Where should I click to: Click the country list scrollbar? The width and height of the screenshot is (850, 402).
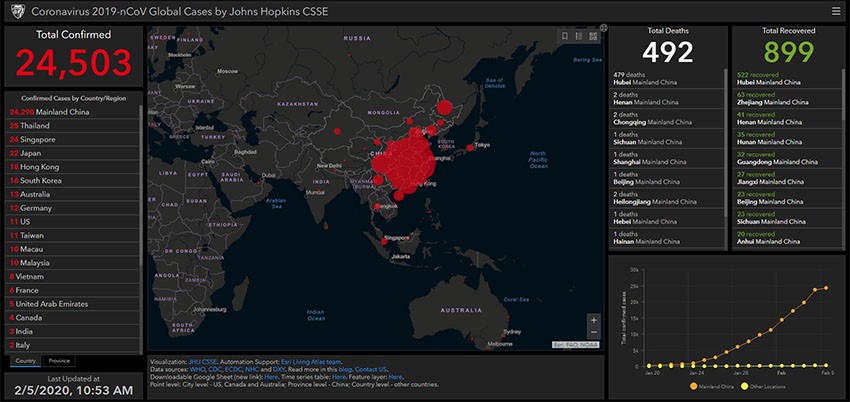click(x=141, y=184)
